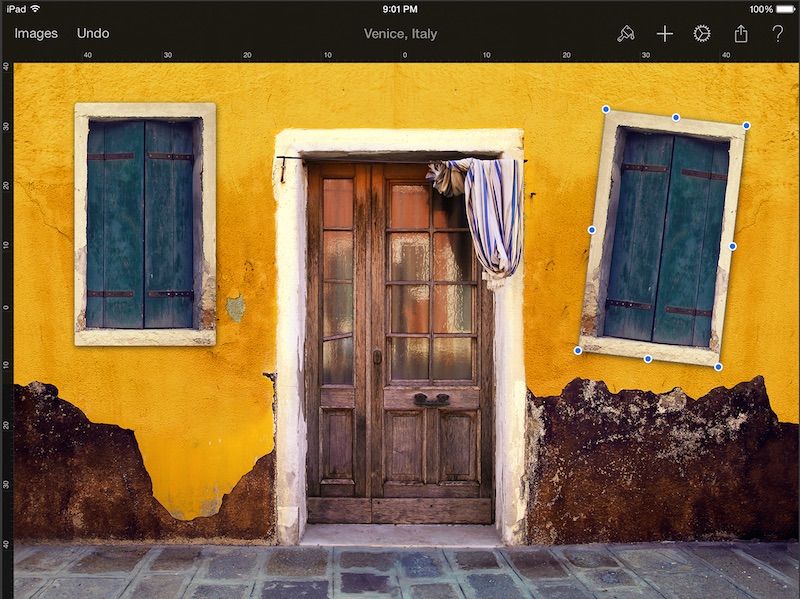Open the settings gear icon
The image size is (800, 599).
702,34
